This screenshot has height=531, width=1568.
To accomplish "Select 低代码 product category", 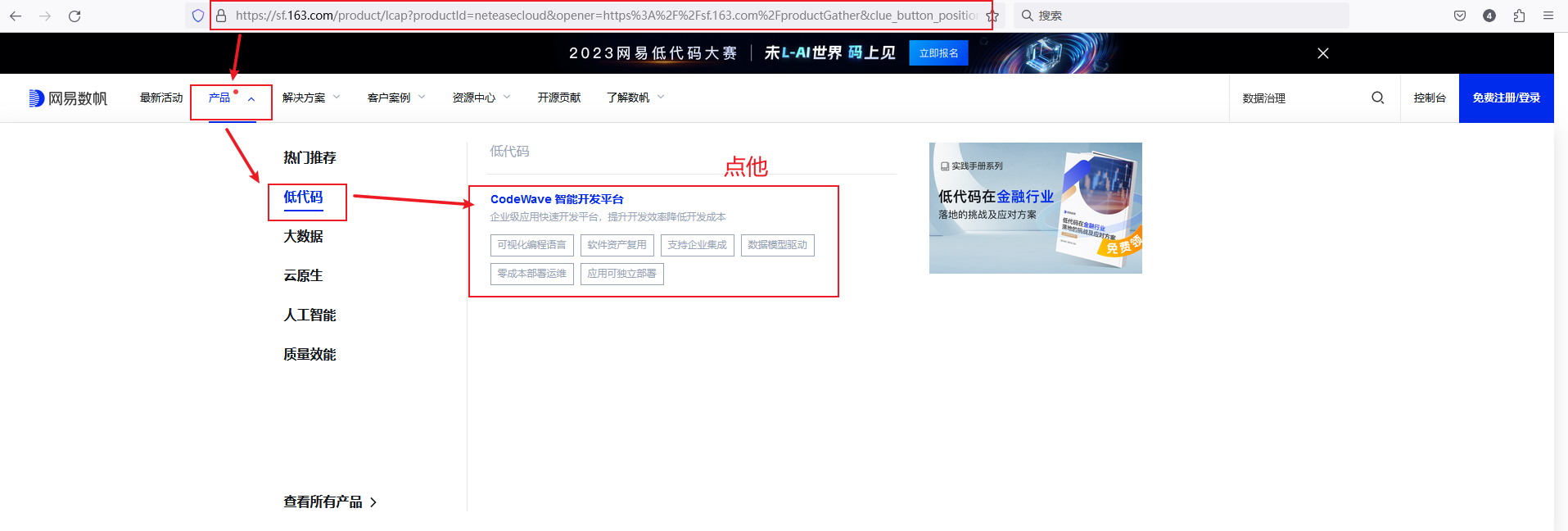I will (303, 197).
